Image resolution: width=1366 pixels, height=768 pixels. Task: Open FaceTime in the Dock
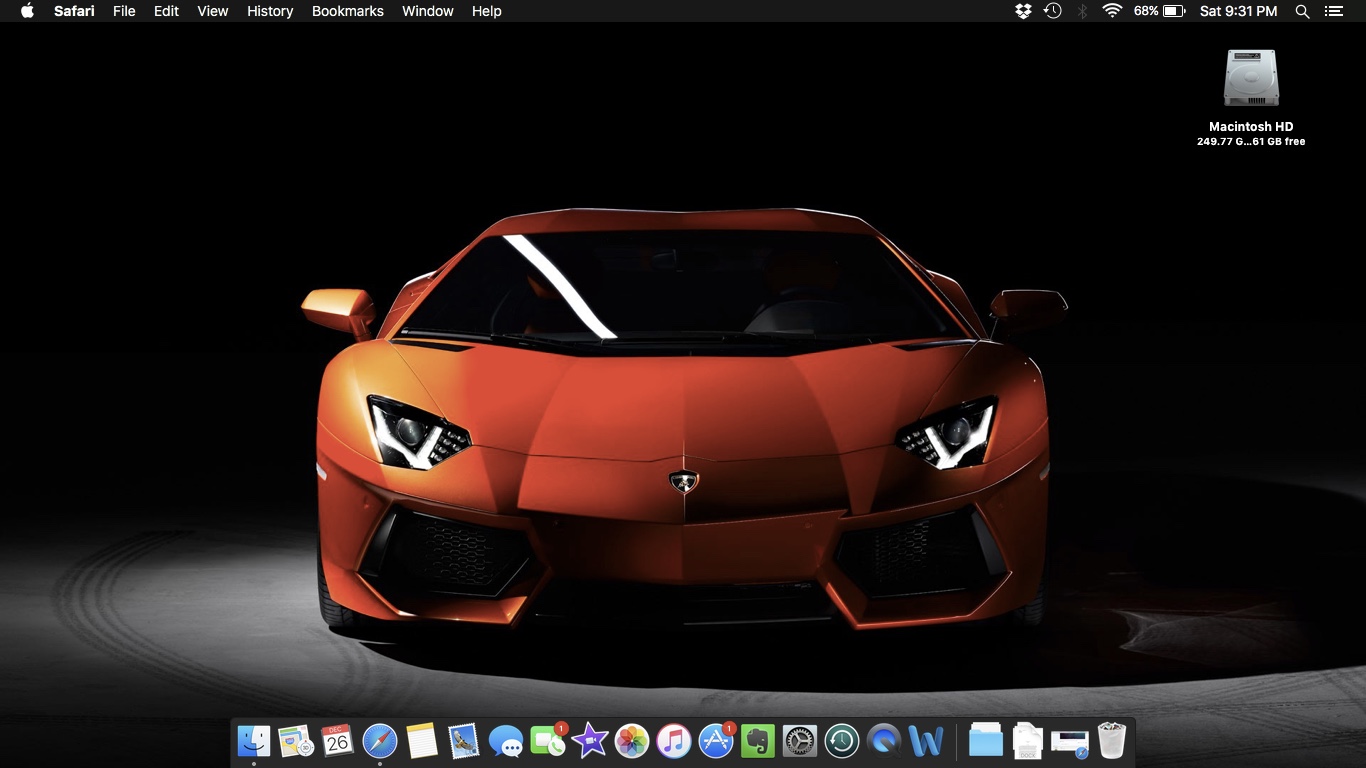(x=548, y=741)
